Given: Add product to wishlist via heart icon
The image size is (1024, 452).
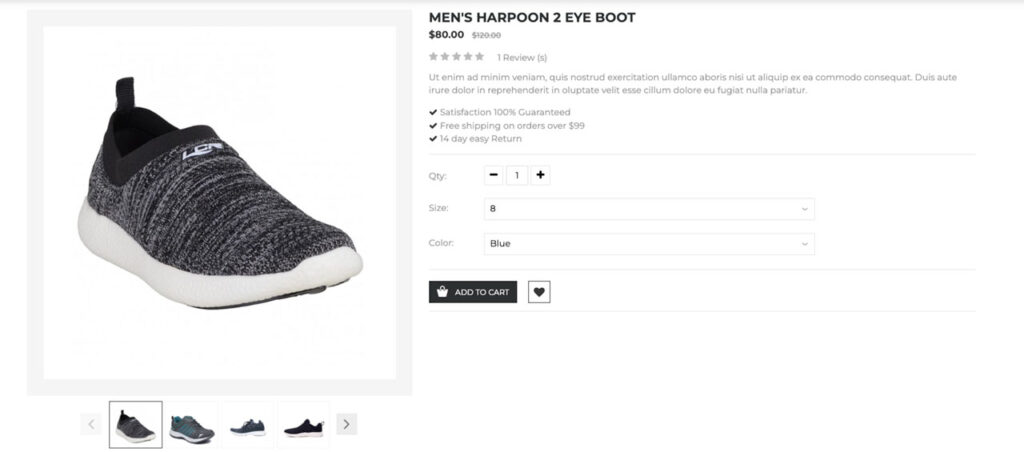Looking at the screenshot, I should (539, 292).
